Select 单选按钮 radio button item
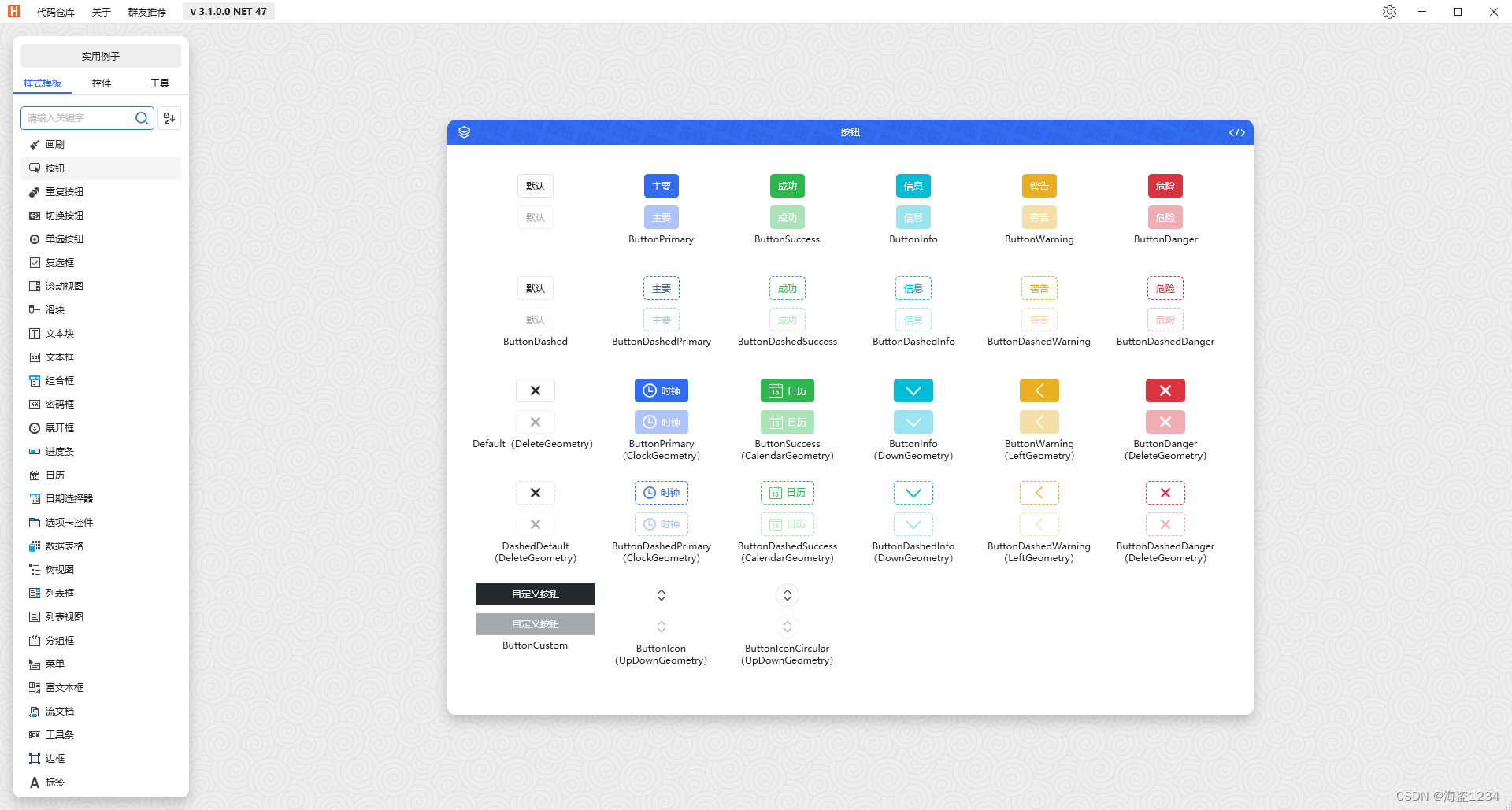This screenshot has width=1512, height=810. (101, 239)
